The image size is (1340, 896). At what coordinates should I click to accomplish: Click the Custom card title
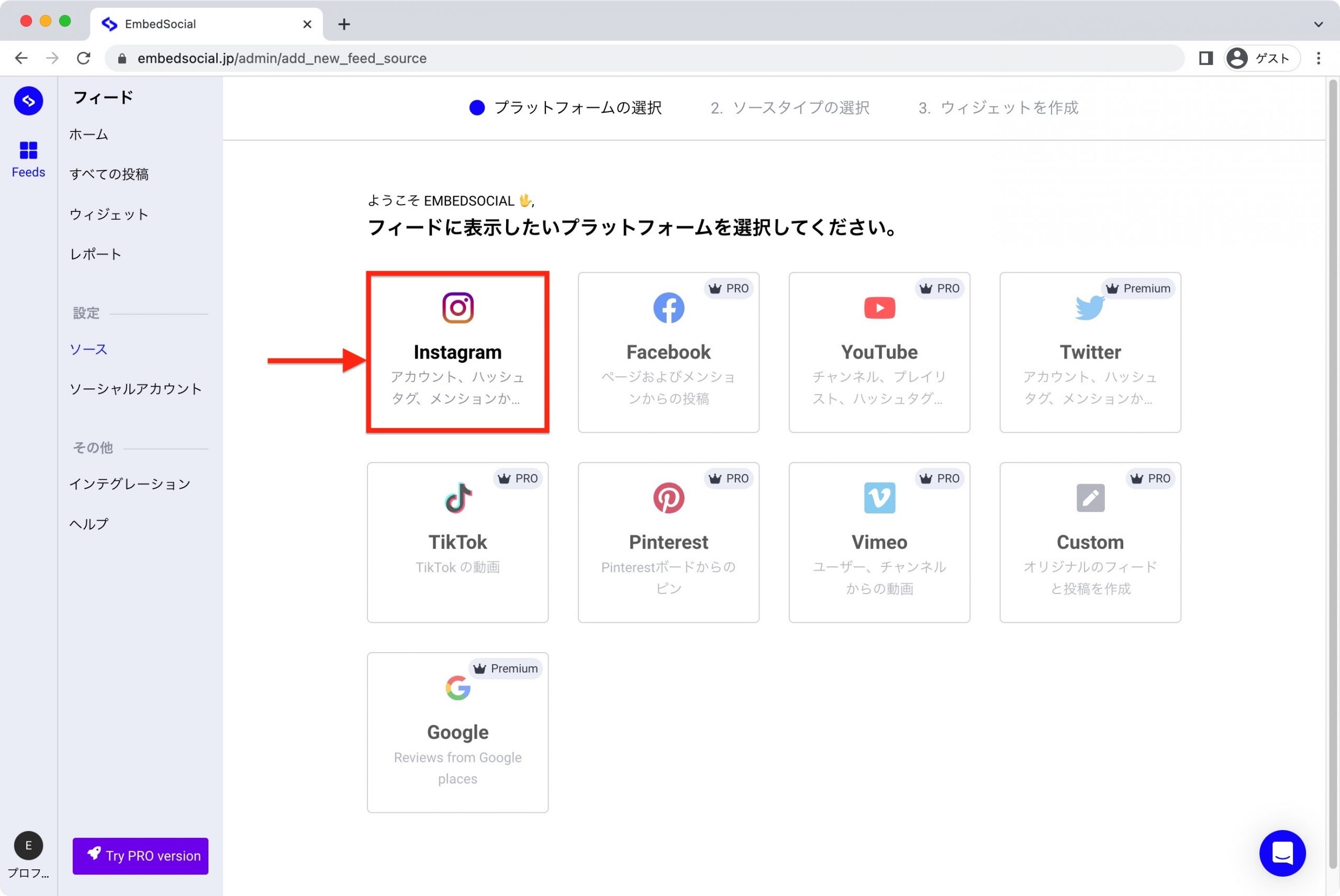pos(1090,542)
